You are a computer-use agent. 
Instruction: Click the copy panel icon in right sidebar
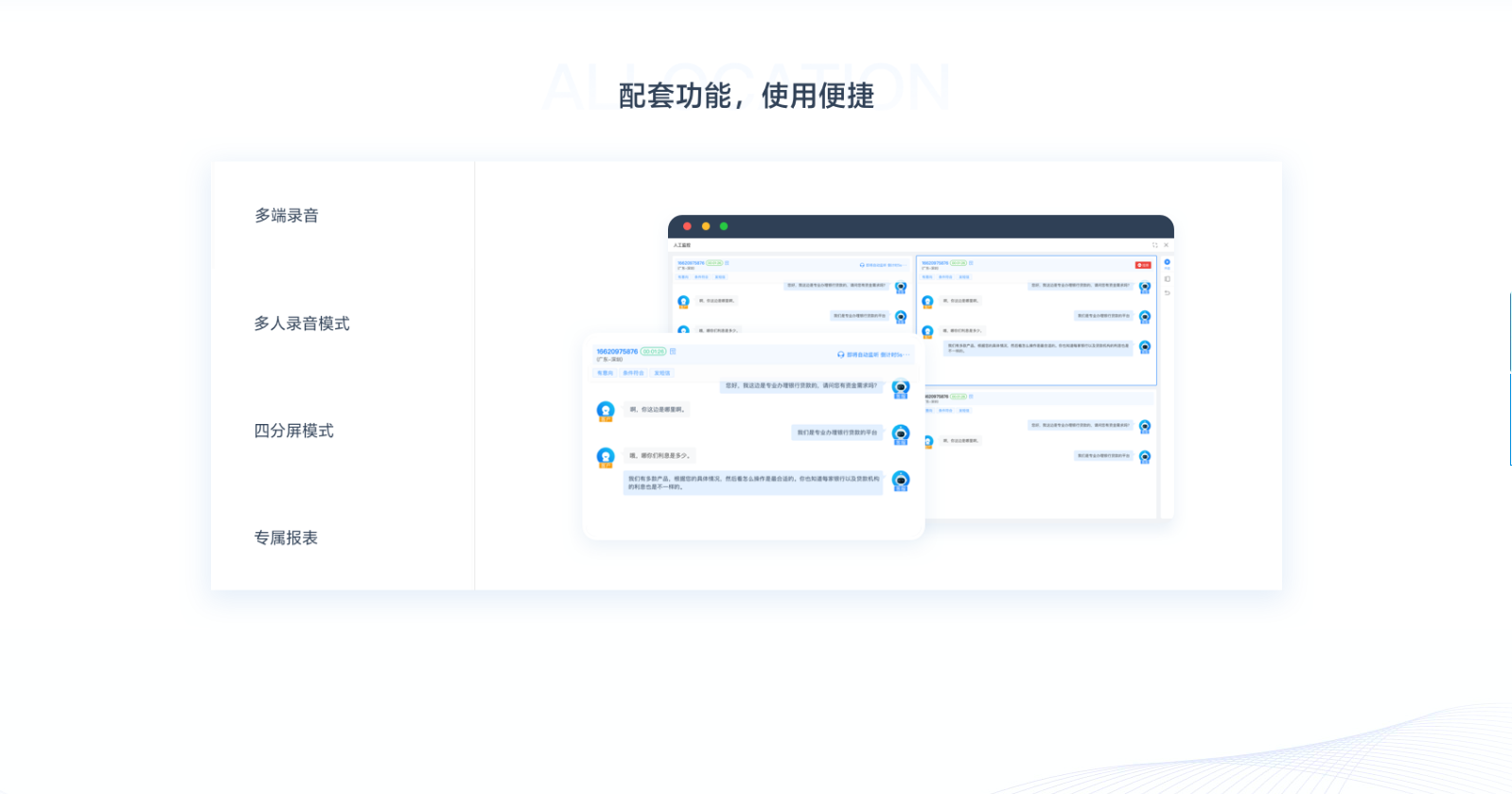coord(1167,279)
